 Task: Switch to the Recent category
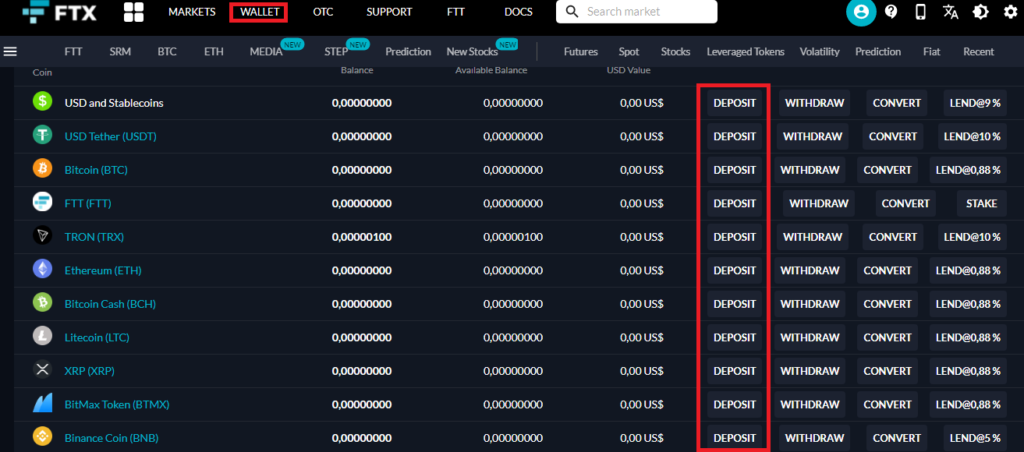click(x=978, y=52)
